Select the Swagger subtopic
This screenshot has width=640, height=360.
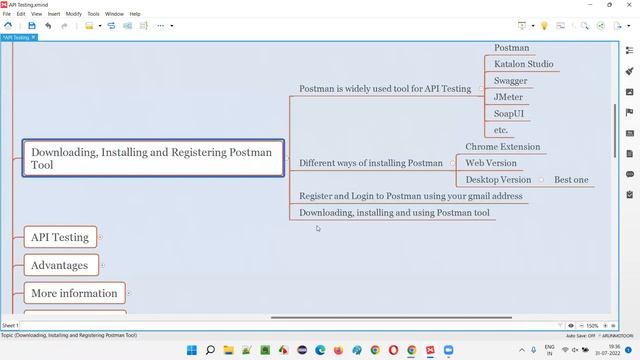click(511, 81)
